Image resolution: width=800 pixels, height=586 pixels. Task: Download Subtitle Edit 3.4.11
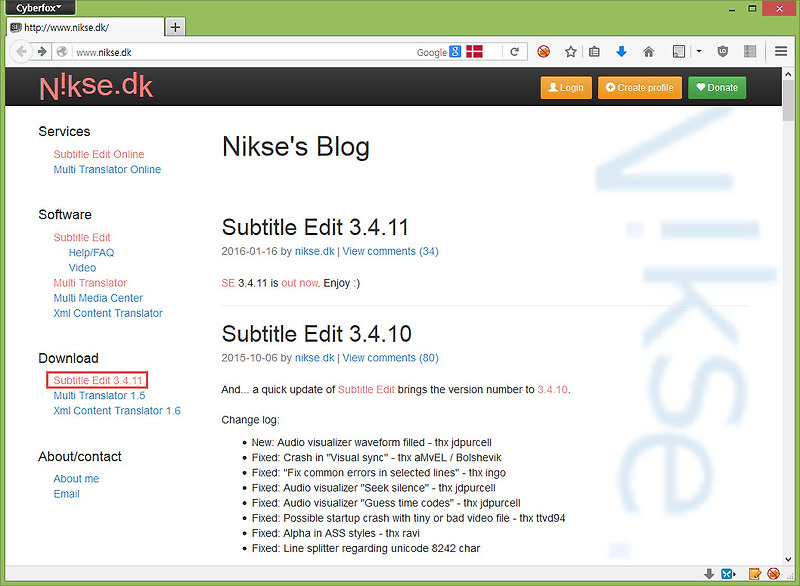(x=97, y=380)
